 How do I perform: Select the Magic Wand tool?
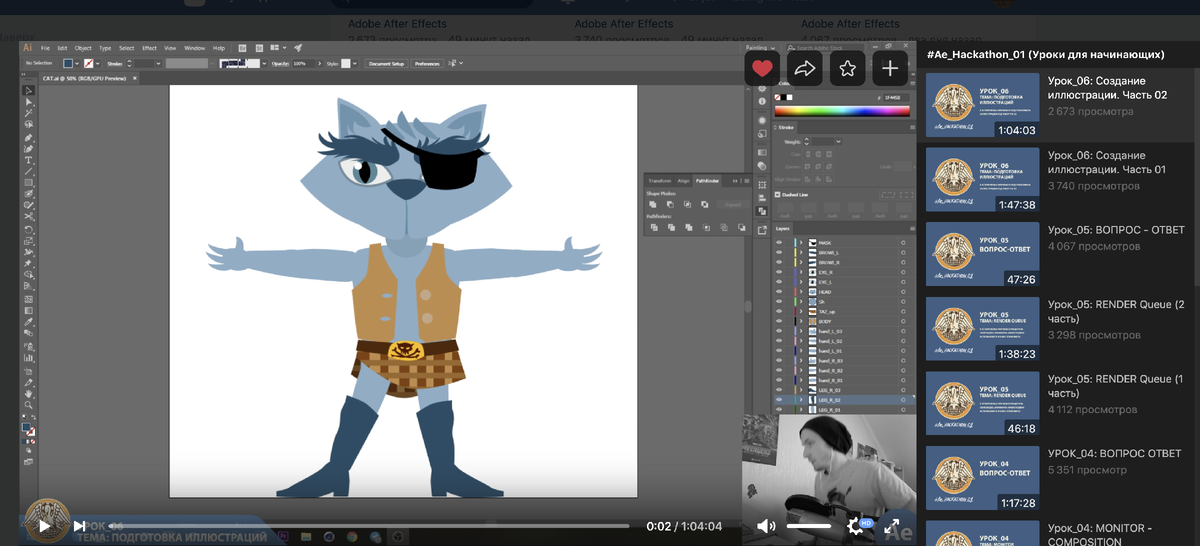click(29, 113)
